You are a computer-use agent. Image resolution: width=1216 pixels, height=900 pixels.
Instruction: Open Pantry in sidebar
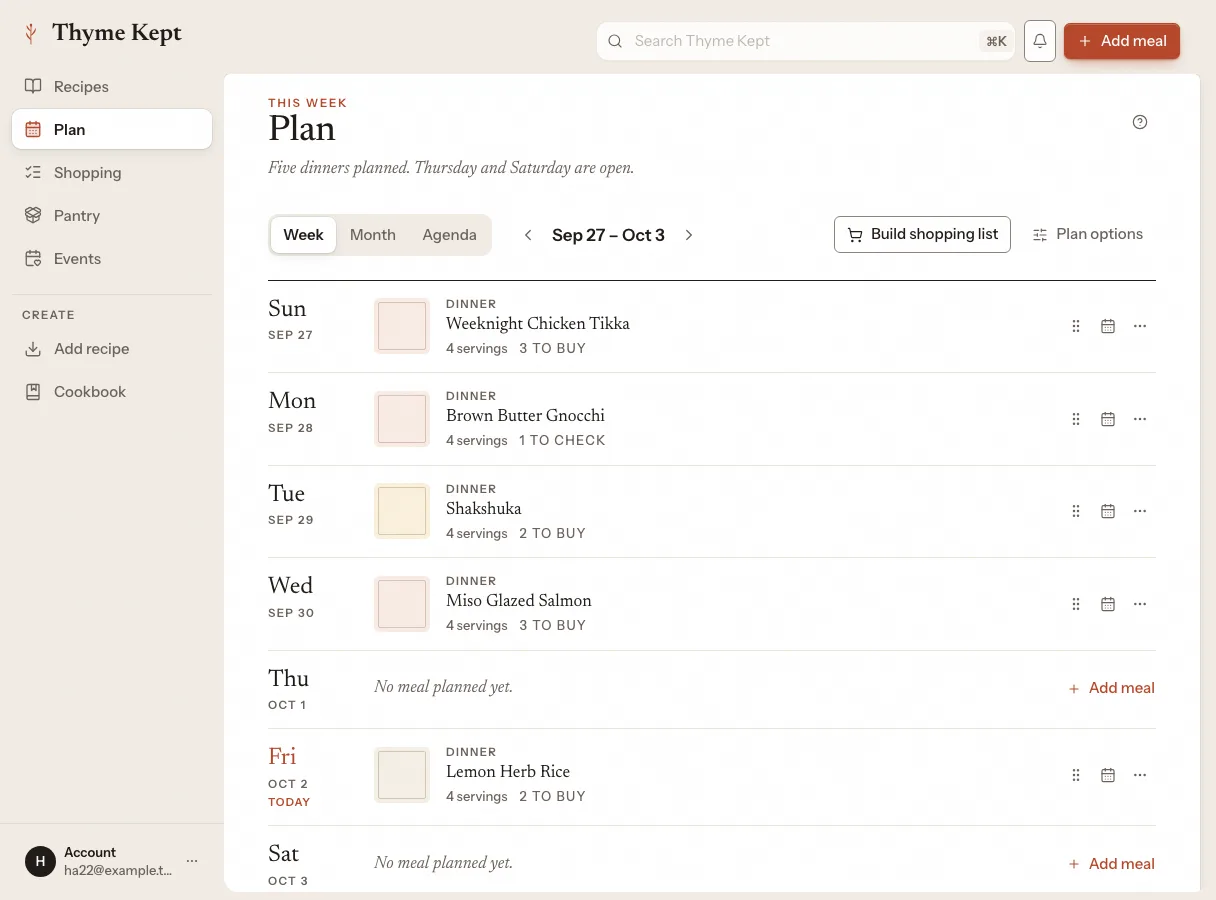click(x=112, y=216)
